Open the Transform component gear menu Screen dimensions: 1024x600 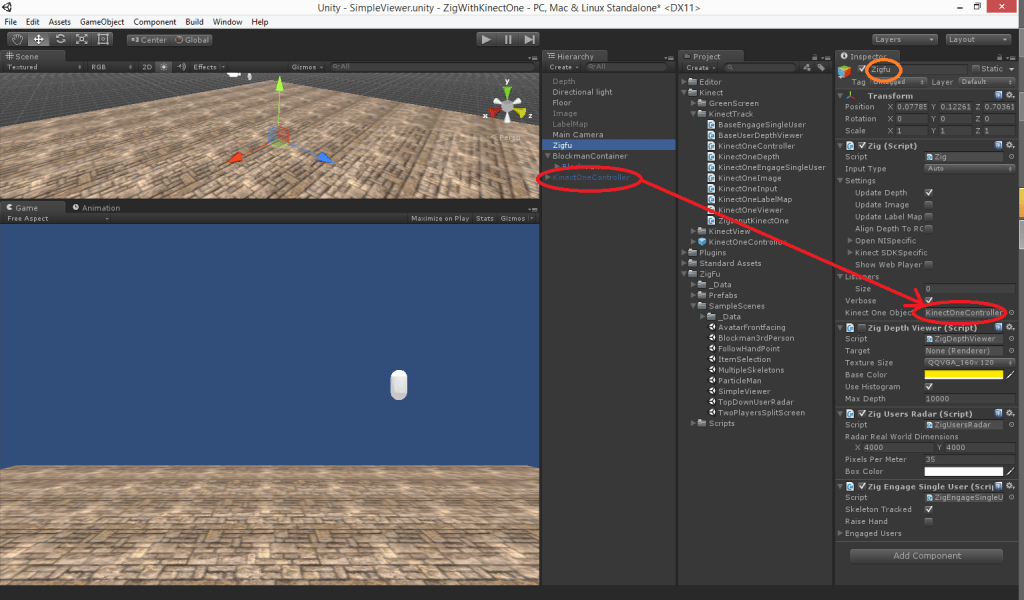pyautogui.click(x=1011, y=95)
